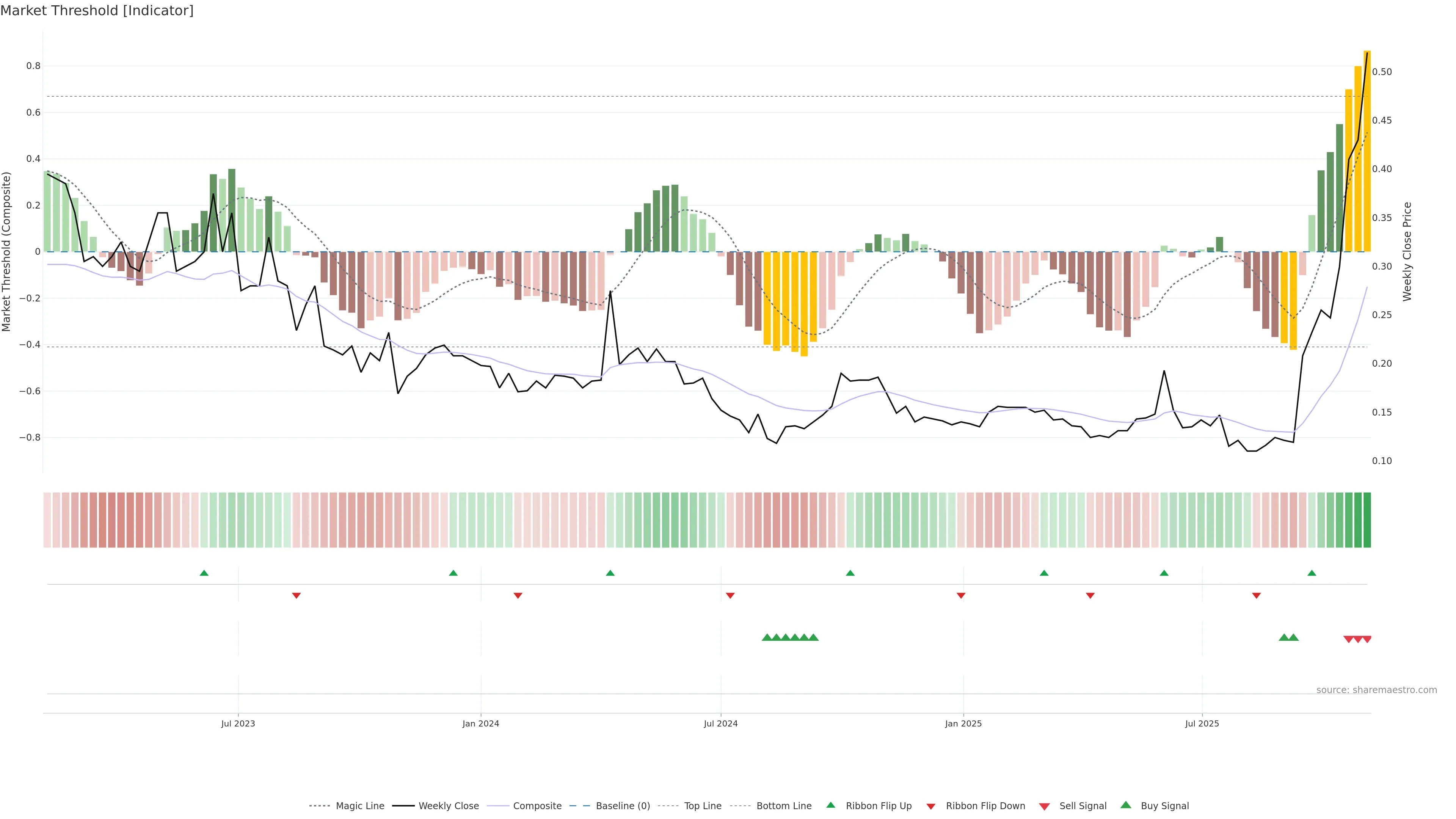Viewport: 1456px width, 819px height.
Task: Click the Sell Signal legend triangle icon
Action: [x=1045, y=806]
